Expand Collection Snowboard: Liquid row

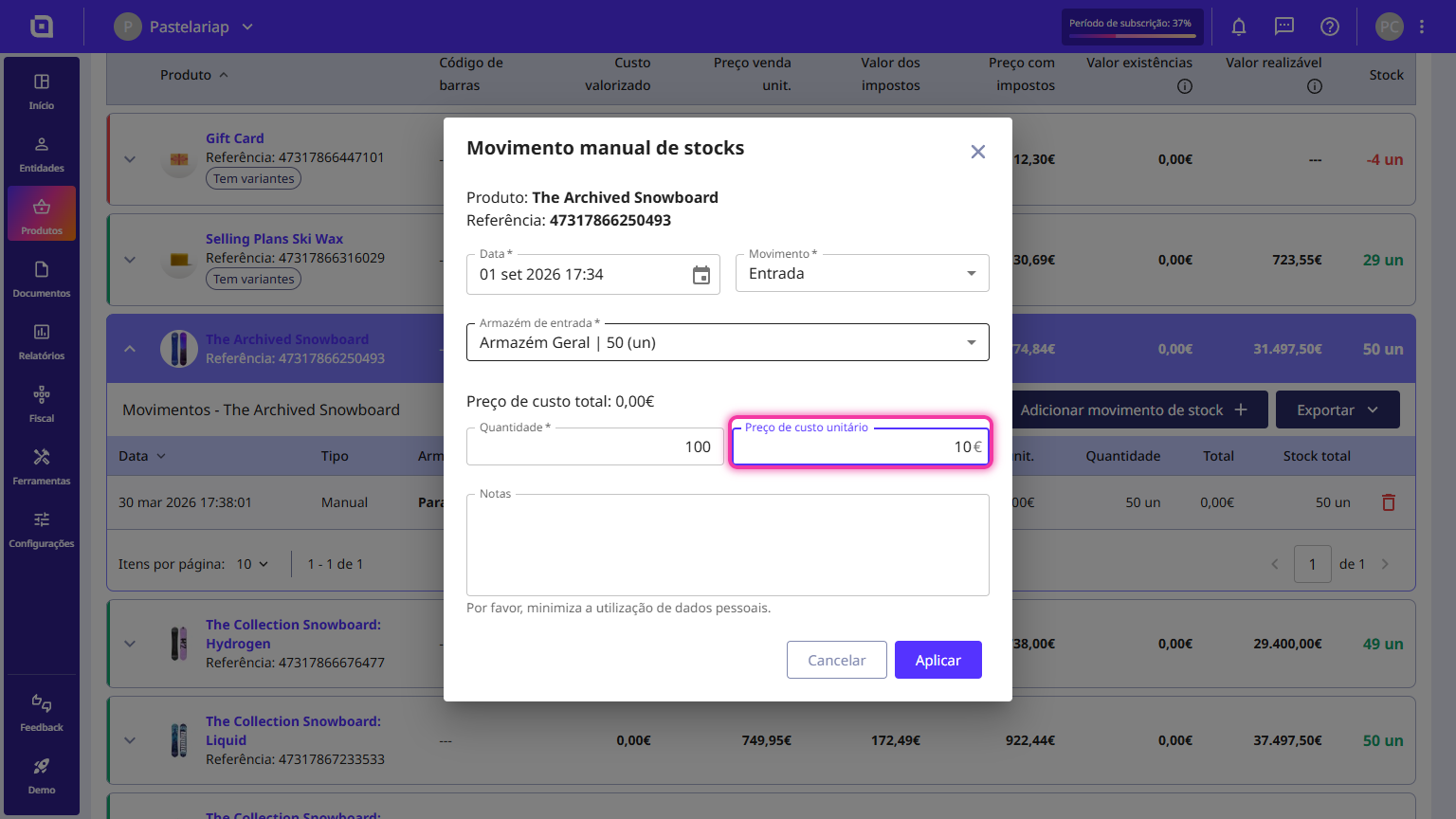click(x=130, y=740)
